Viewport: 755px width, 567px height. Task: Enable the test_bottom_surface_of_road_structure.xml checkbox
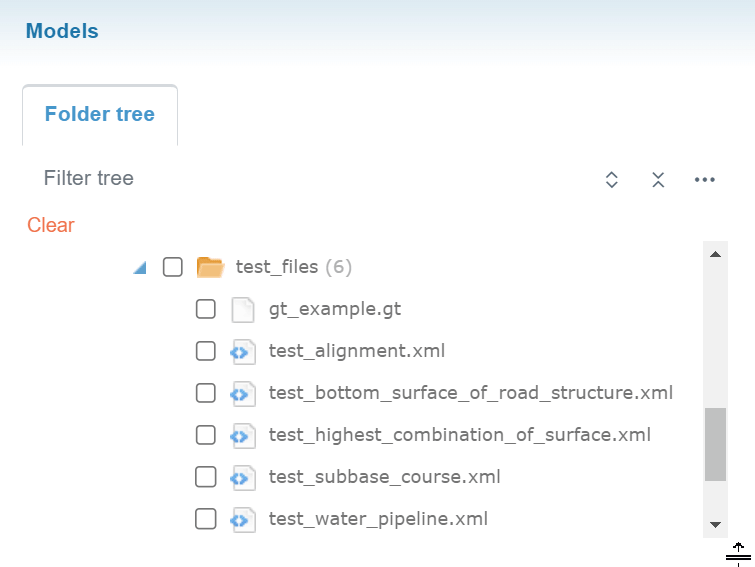[206, 393]
